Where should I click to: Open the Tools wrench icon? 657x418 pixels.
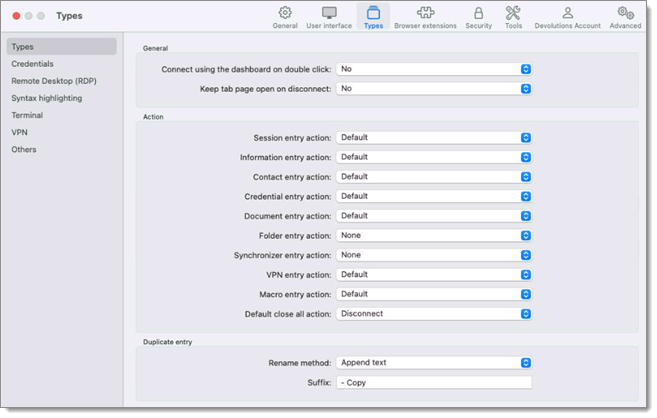513,13
